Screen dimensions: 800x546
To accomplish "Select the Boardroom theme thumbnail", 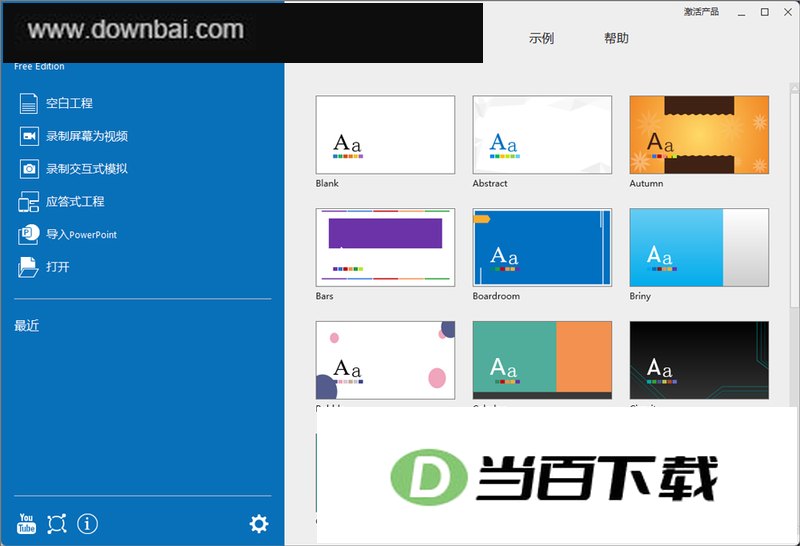I will point(542,247).
